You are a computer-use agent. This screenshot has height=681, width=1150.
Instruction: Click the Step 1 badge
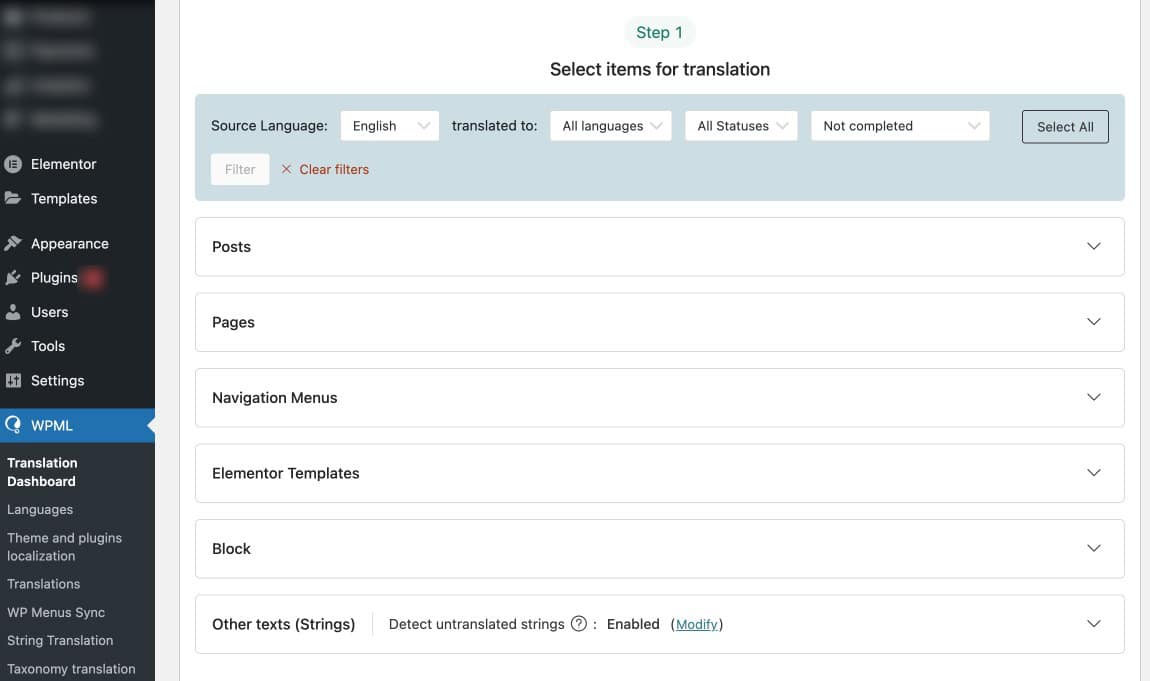pos(659,32)
